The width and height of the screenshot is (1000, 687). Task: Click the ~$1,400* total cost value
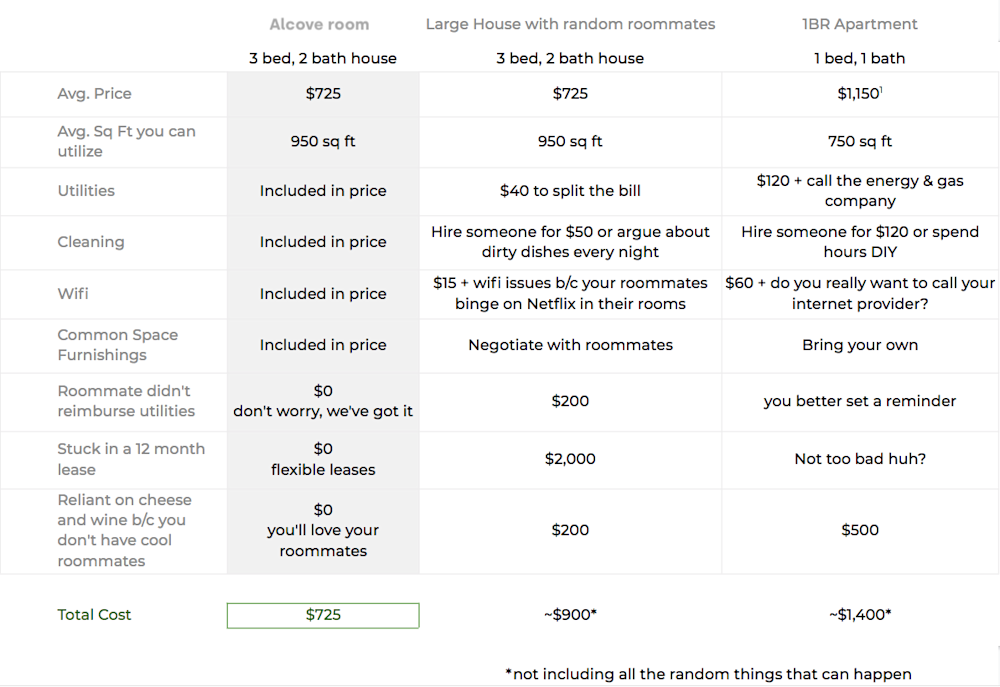tap(860, 615)
